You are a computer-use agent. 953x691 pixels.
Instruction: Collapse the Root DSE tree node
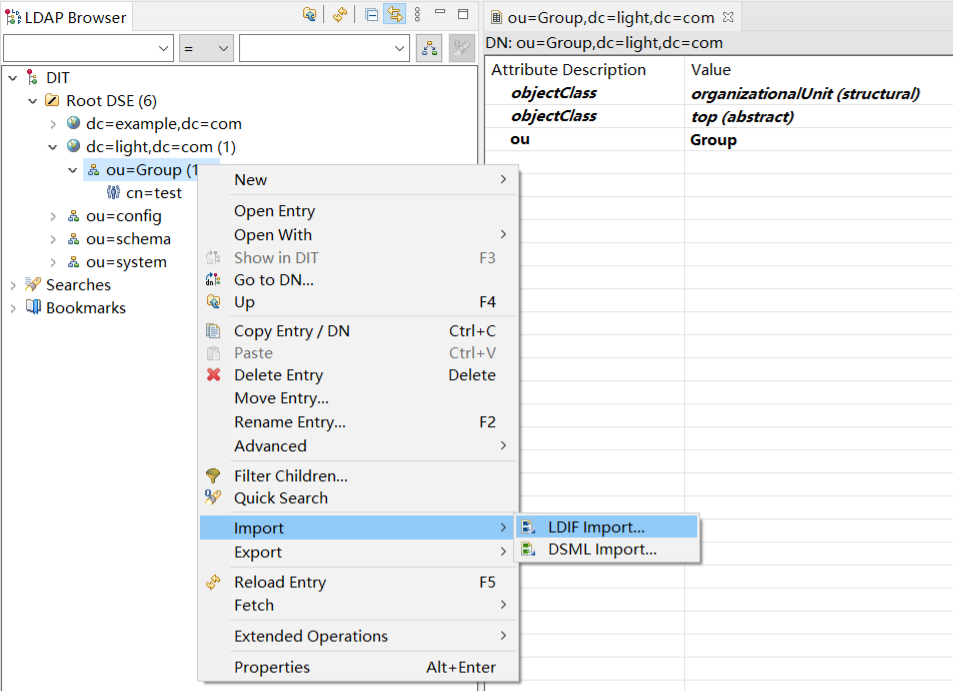(33, 101)
